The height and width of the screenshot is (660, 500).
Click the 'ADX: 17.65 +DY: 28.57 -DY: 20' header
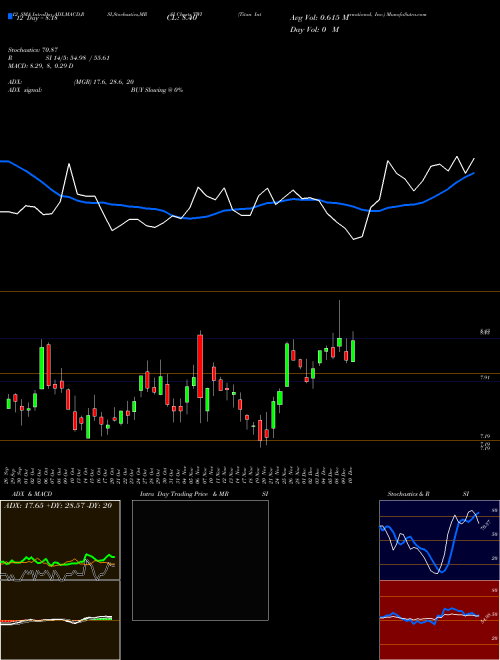click(x=58, y=506)
